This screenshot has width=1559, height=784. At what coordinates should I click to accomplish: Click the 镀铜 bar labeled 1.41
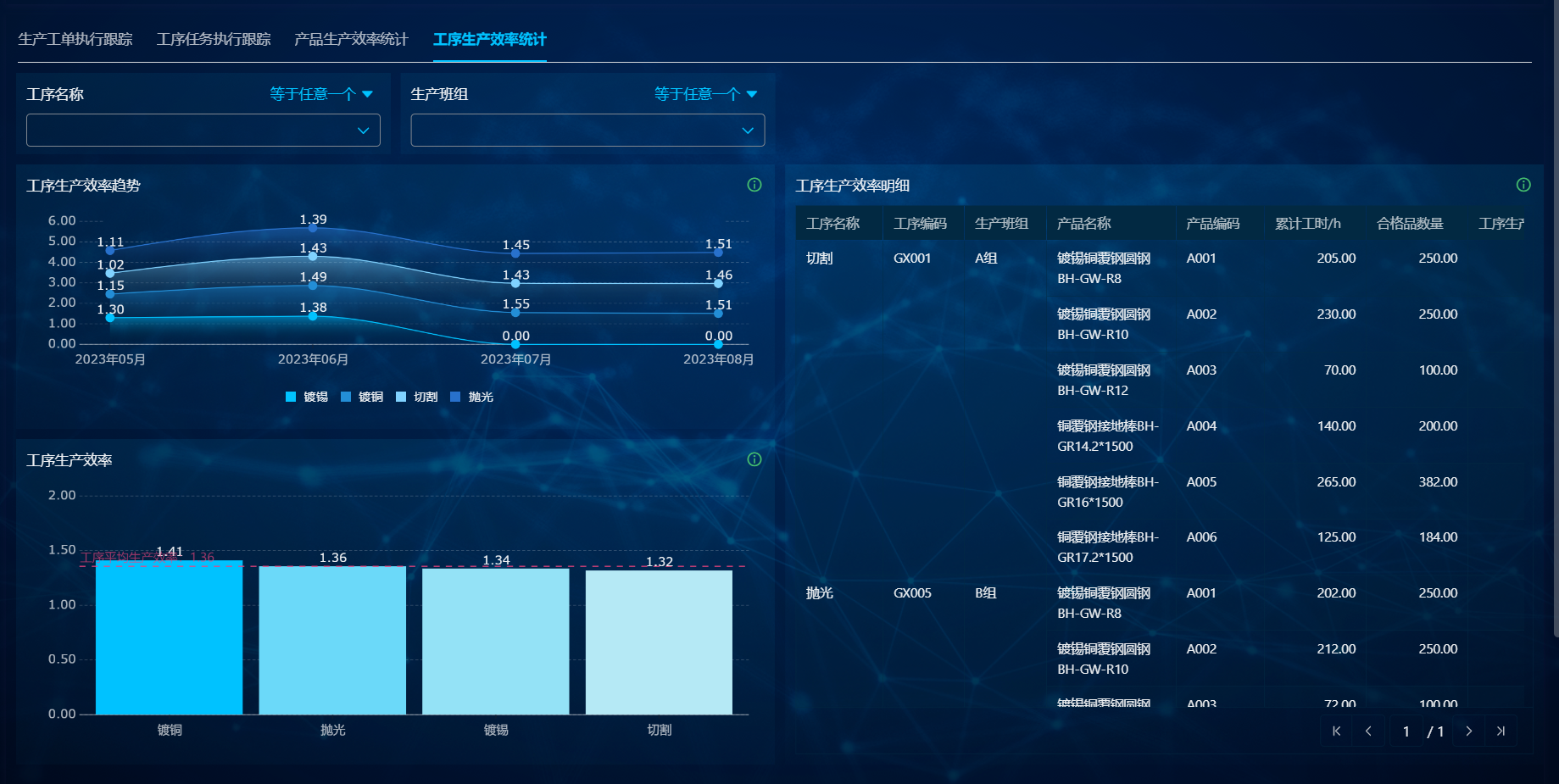tap(170, 637)
